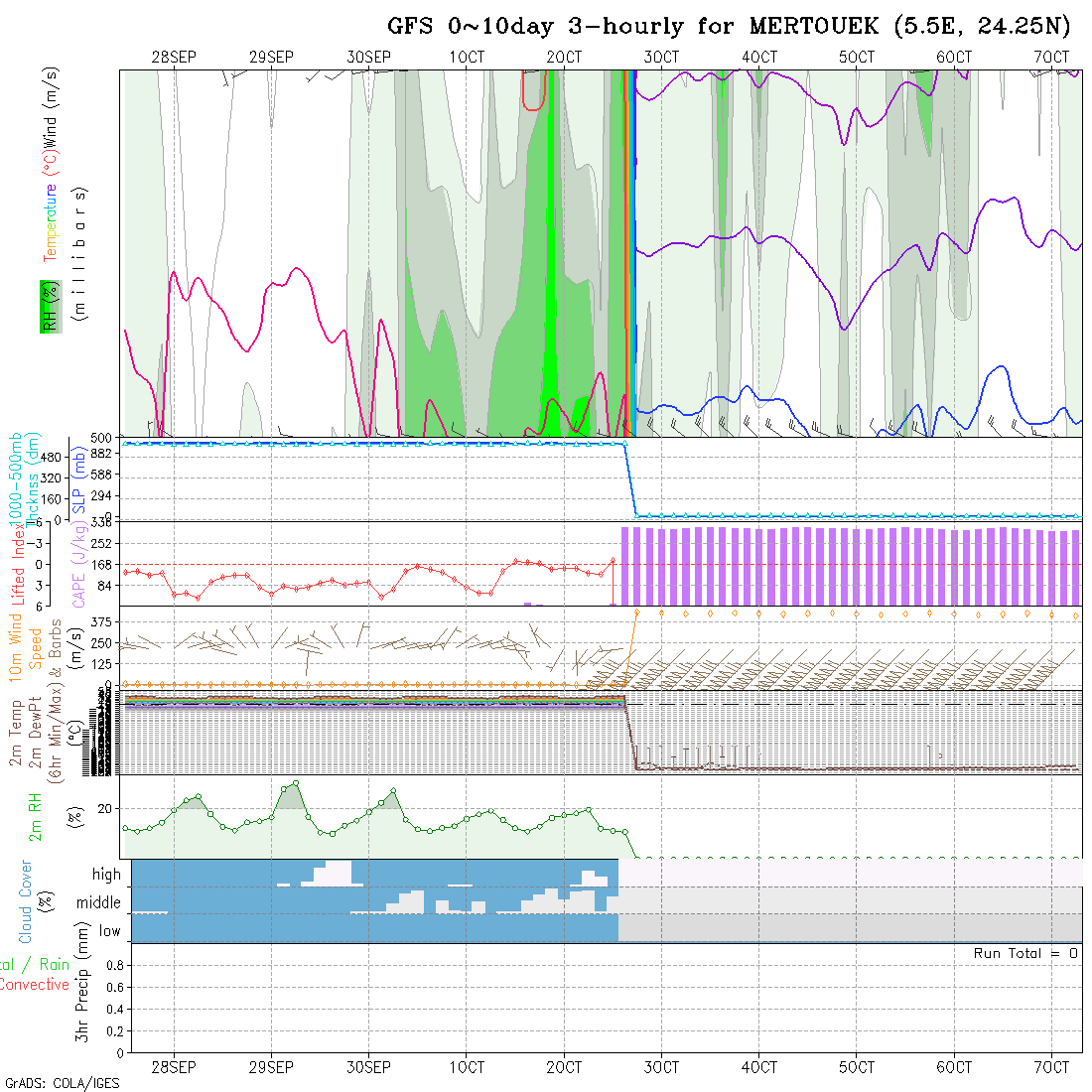
Task: Click the 2m Temp axis label
Action: tap(16, 733)
